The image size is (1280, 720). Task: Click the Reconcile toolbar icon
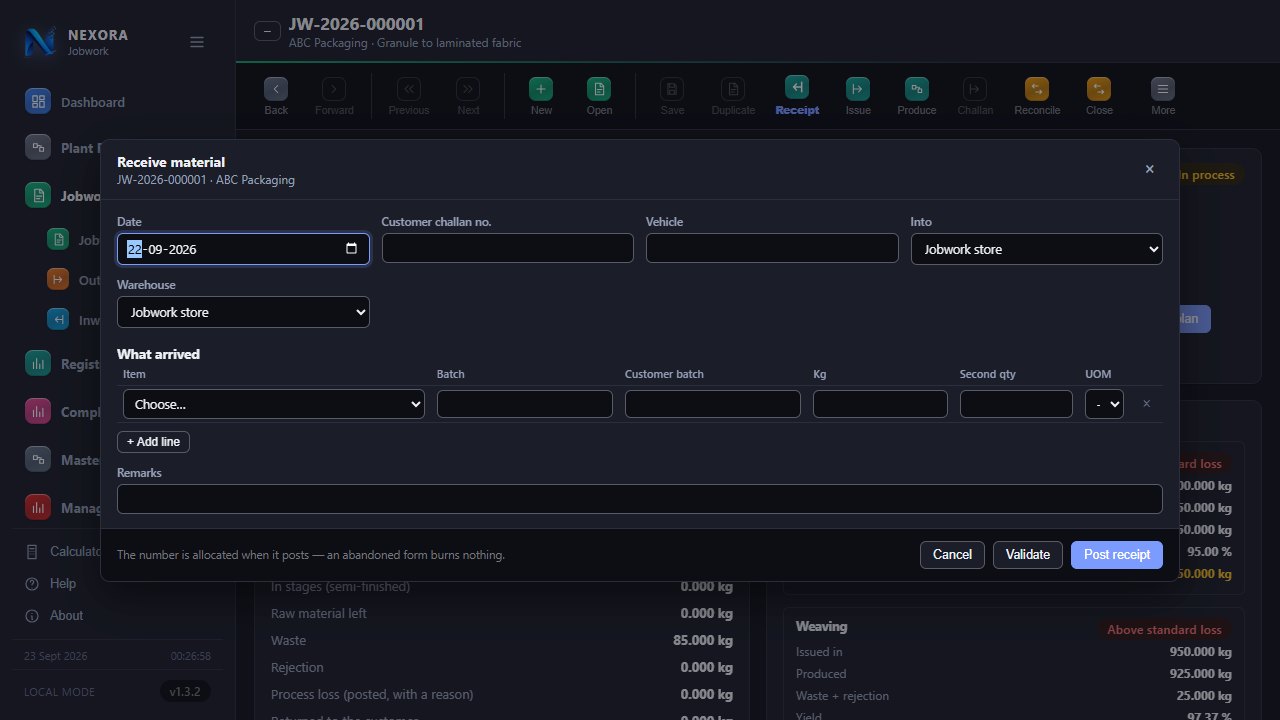click(1037, 88)
